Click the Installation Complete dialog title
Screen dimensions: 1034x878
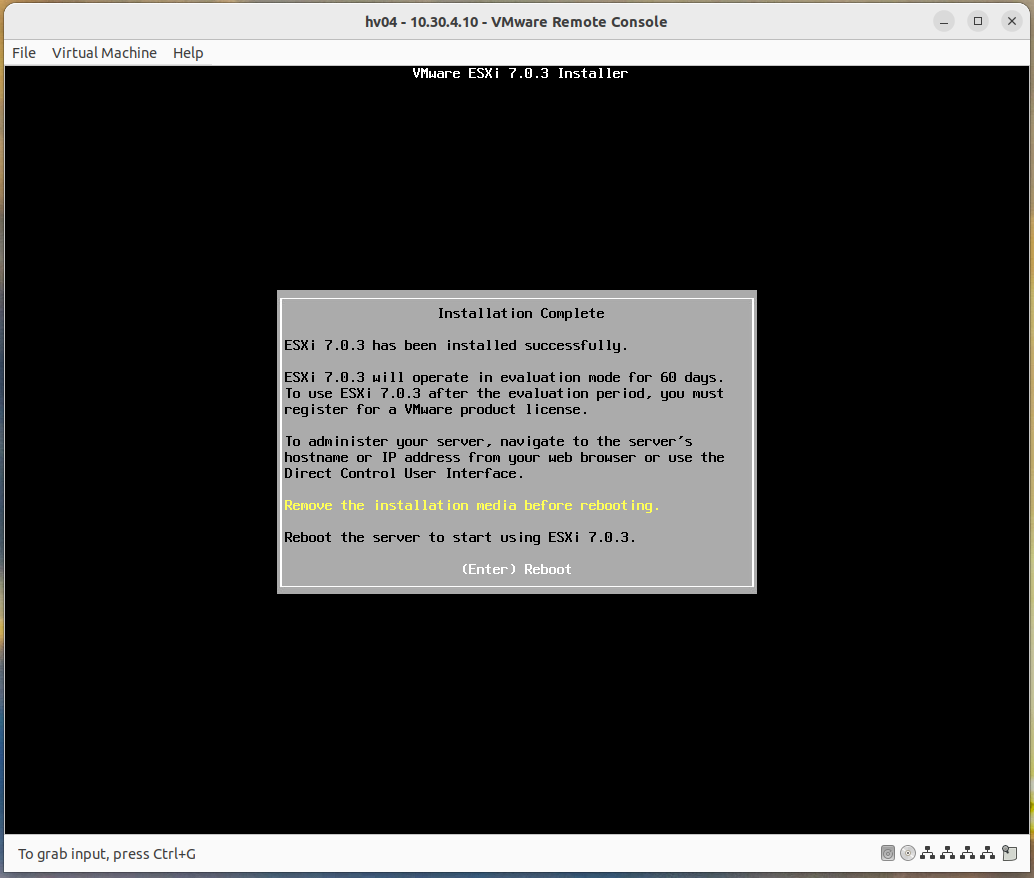[520, 313]
